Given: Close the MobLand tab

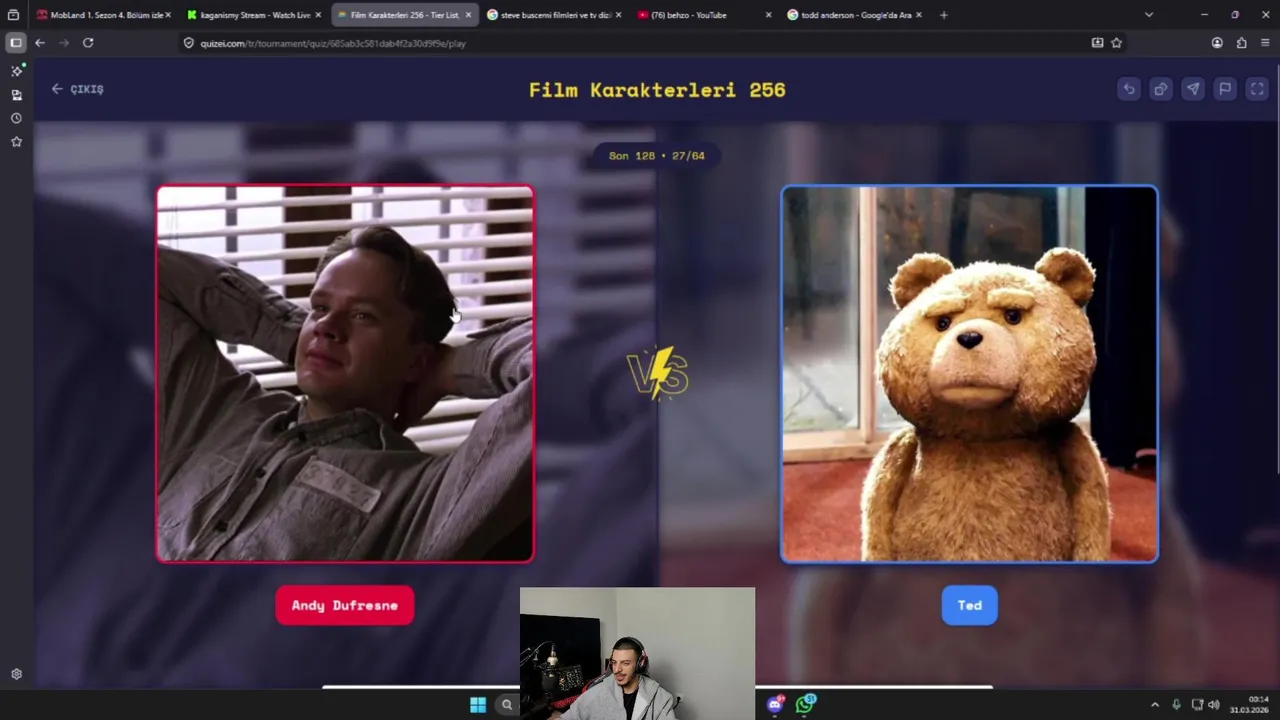Looking at the screenshot, I should (x=168, y=15).
